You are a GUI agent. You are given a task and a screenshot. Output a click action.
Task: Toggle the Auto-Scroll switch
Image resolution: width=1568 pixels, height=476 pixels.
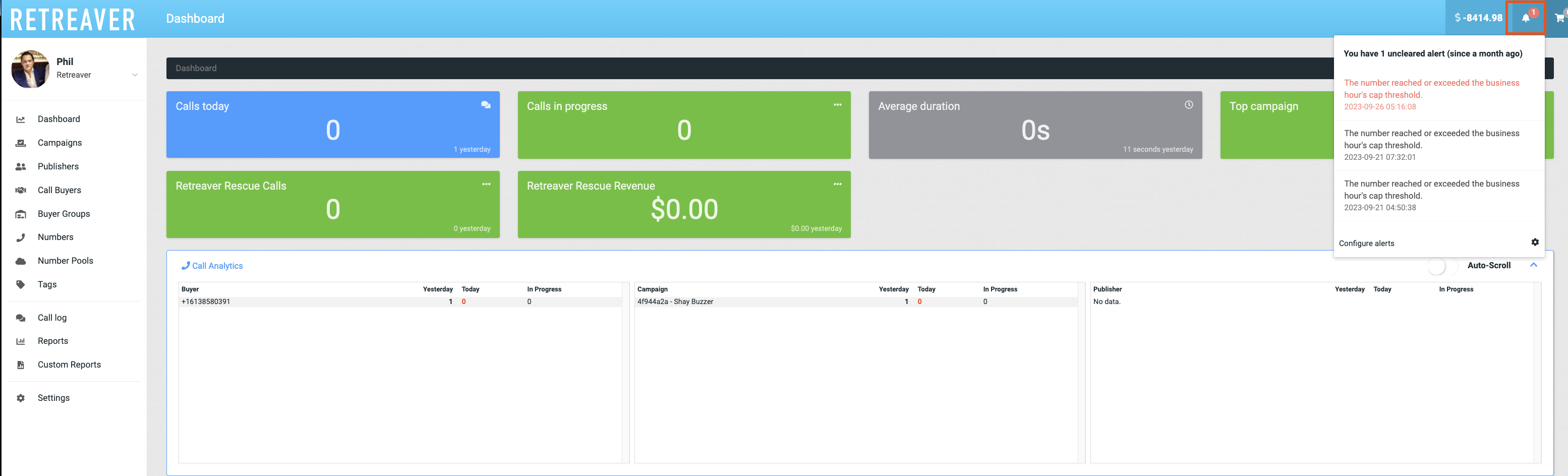point(1442,266)
